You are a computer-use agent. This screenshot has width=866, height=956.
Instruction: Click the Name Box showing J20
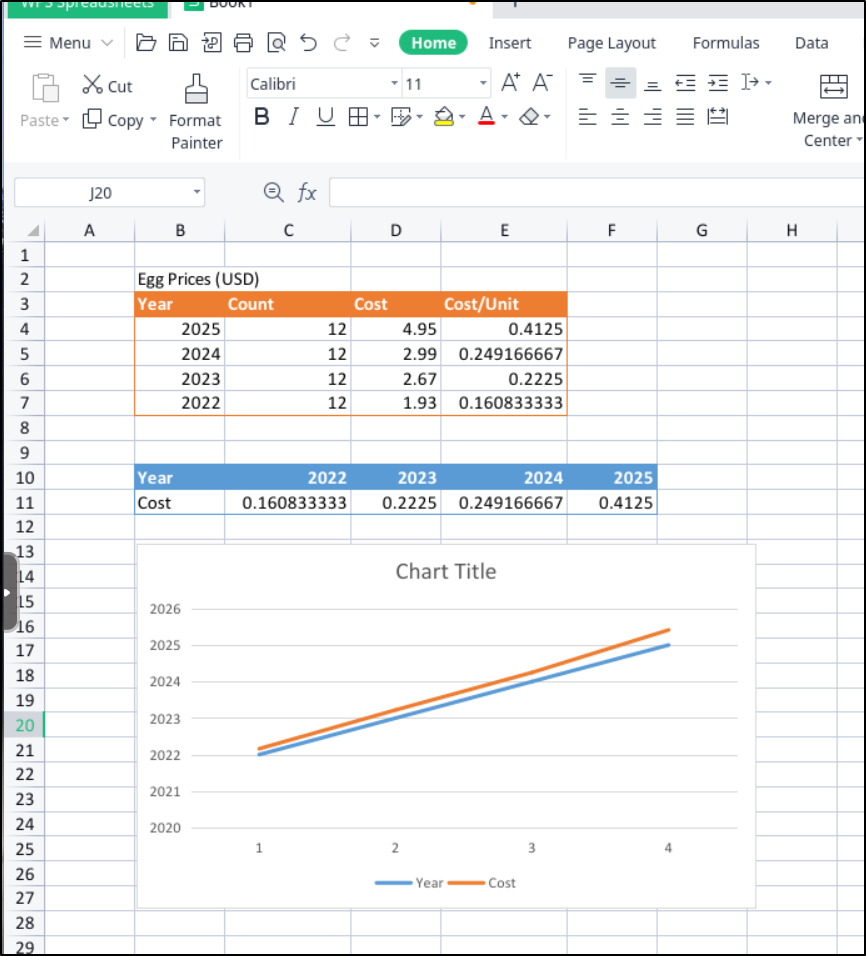click(x=100, y=193)
